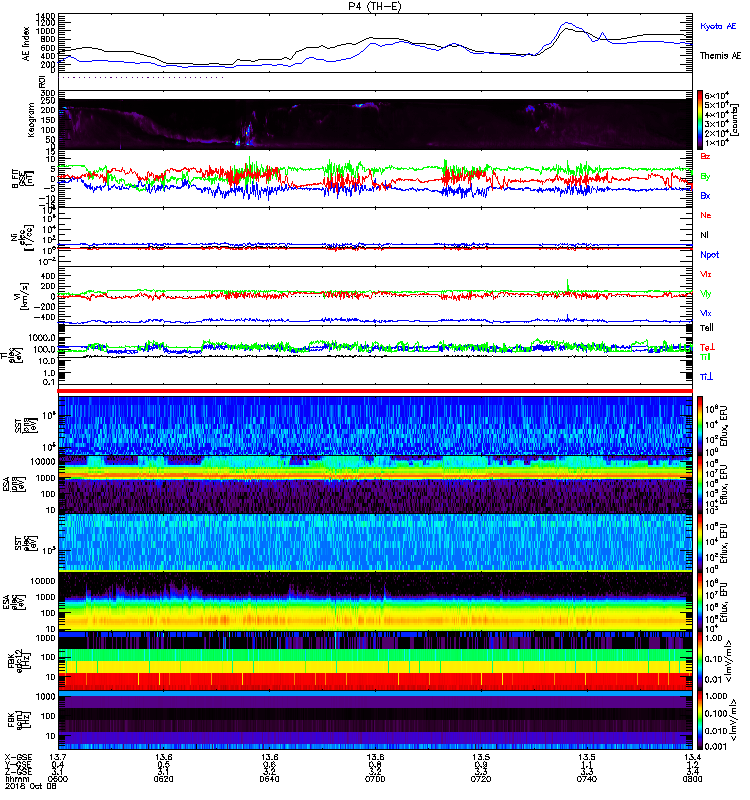Screen dimensions: 750x800
Task: Click the 1400 AE axis tick label
Action: coord(46,17)
